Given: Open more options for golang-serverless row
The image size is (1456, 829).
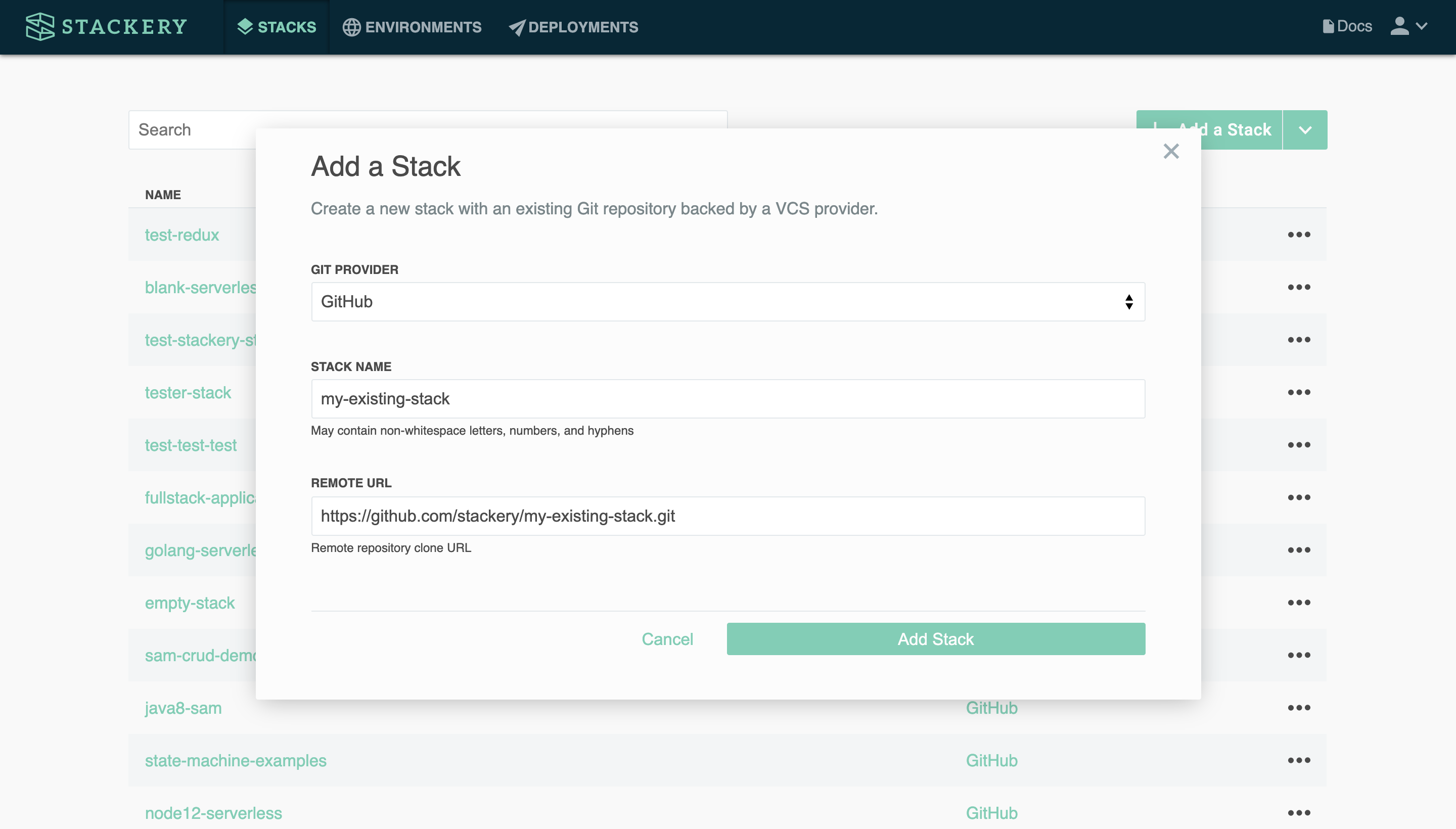Looking at the screenshot, I should pyautogui.click(x=1299, y=550).
